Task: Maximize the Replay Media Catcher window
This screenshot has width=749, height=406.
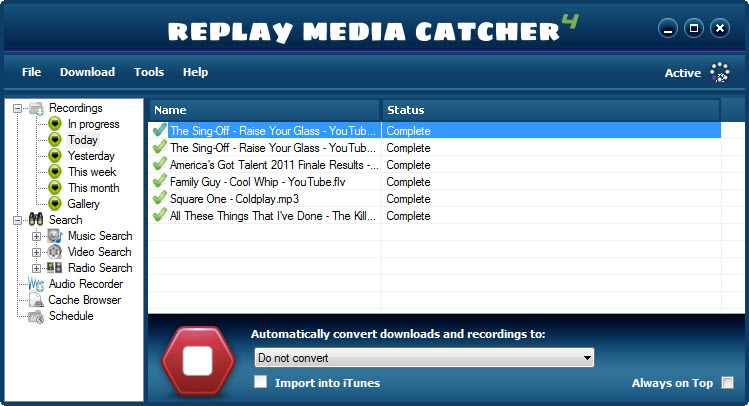Action: [694, 29]
